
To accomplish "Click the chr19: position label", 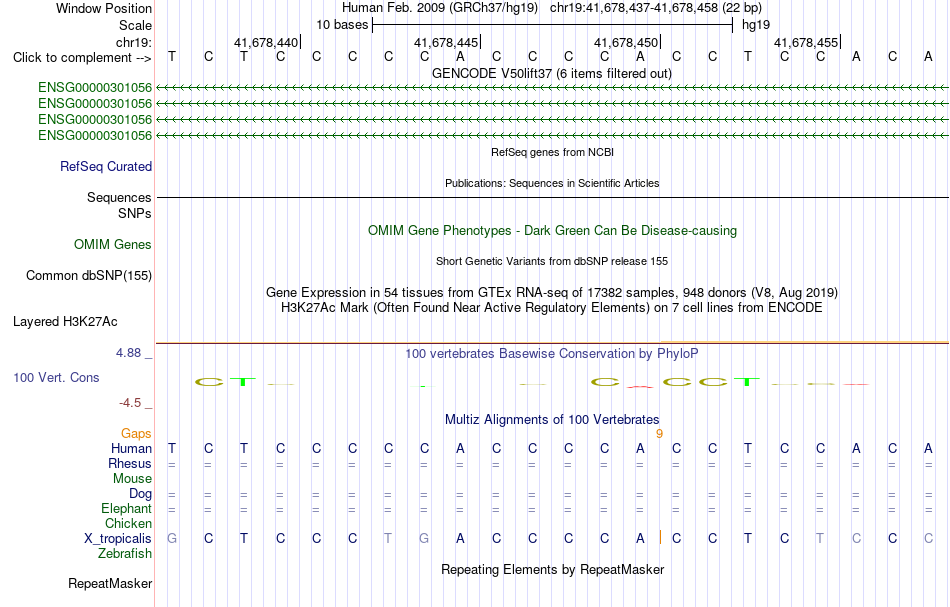I will [x=133, y=42].
